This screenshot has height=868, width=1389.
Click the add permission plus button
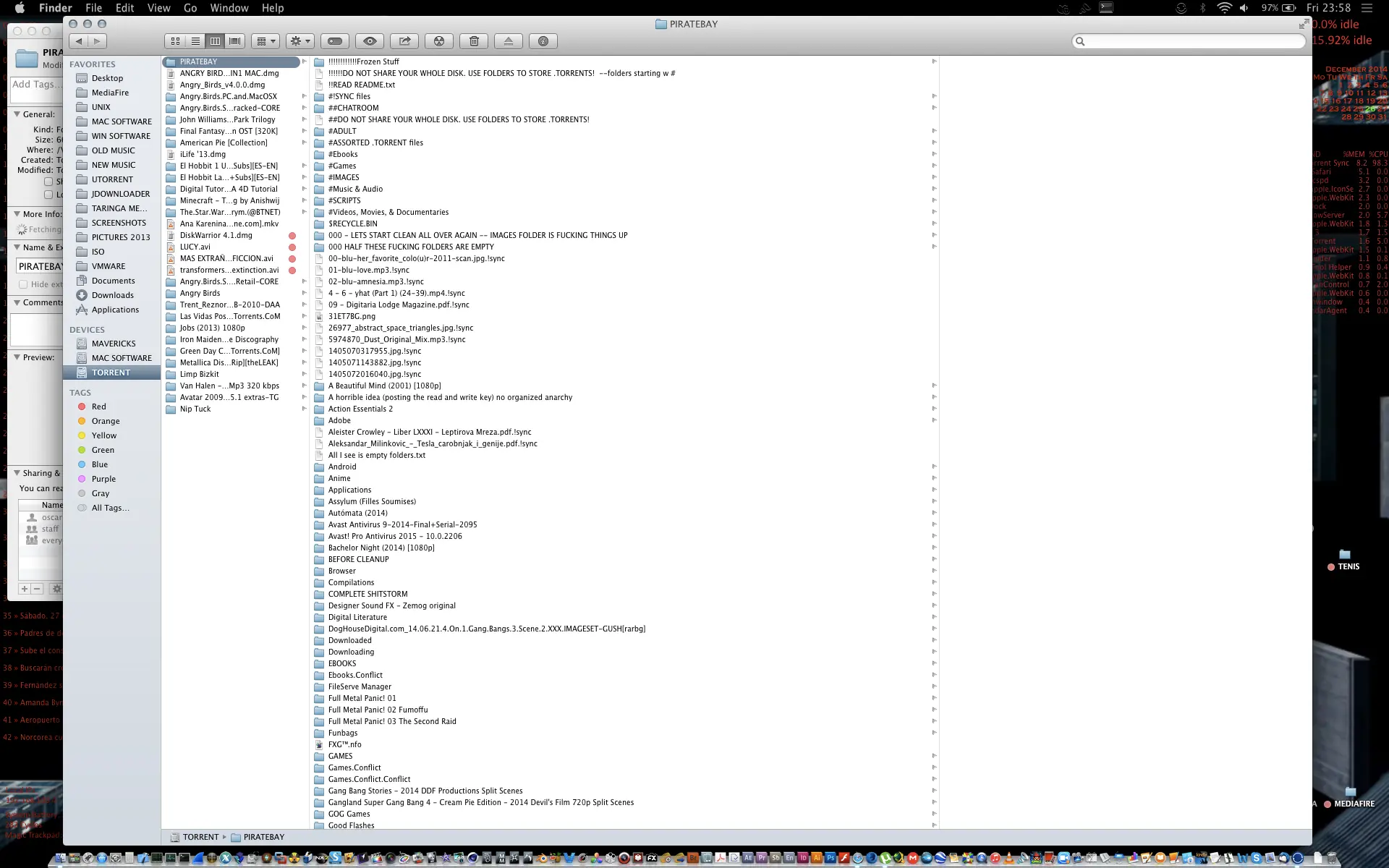click(24, 589)
